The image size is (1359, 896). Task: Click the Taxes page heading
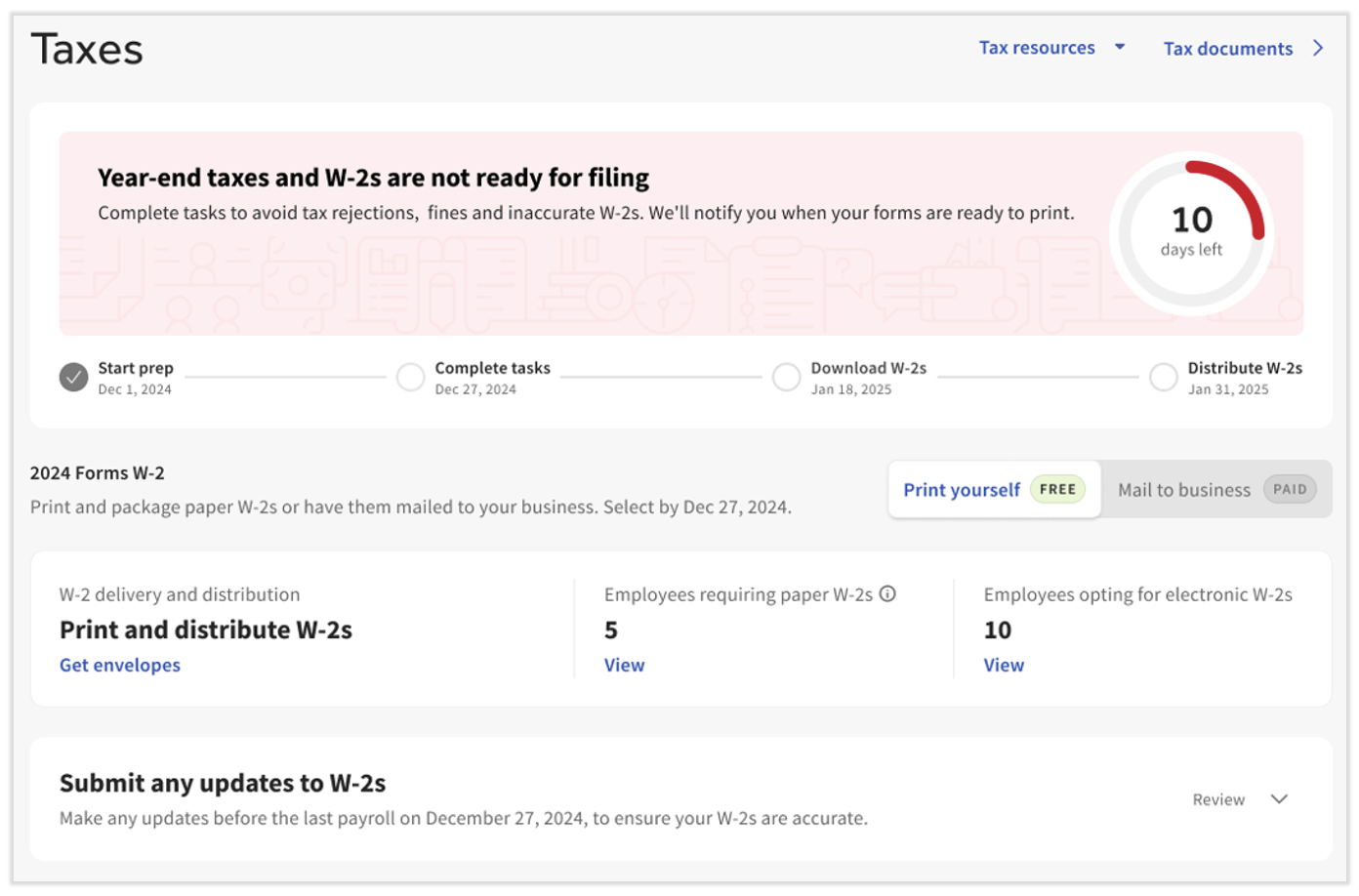click(x=87, y=47)
